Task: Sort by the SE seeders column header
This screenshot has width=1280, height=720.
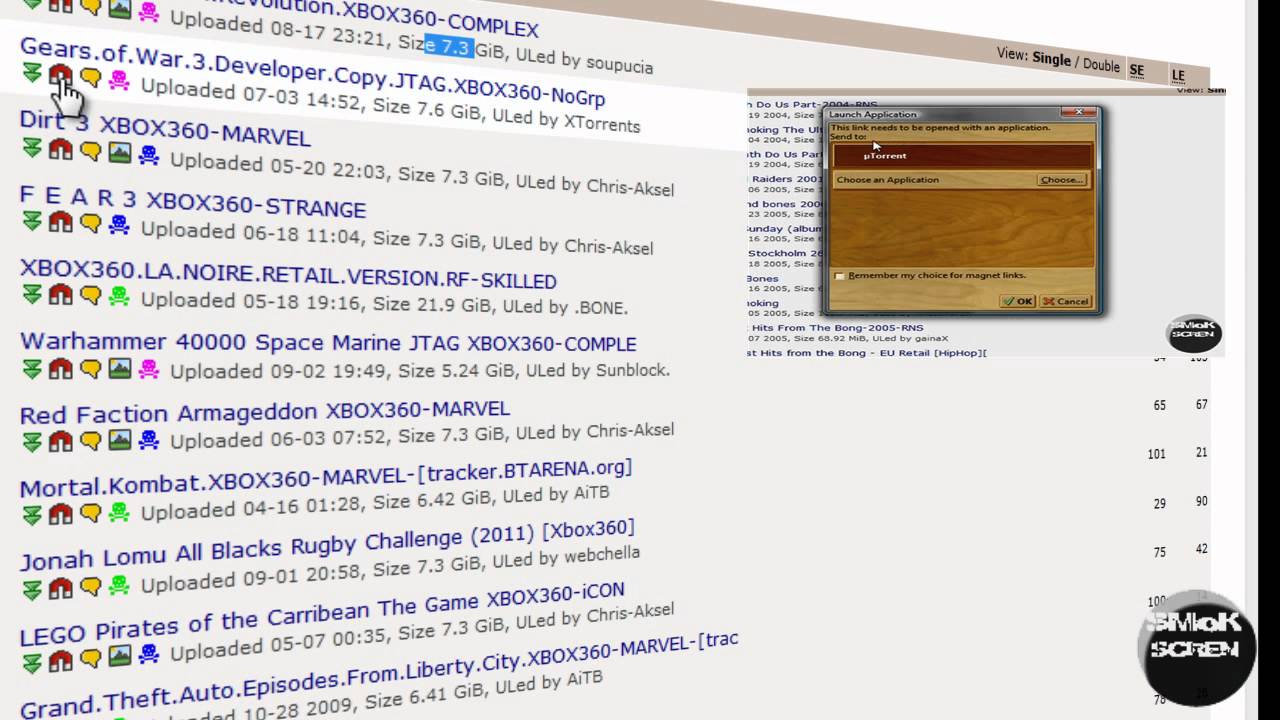Action: 1136,71
